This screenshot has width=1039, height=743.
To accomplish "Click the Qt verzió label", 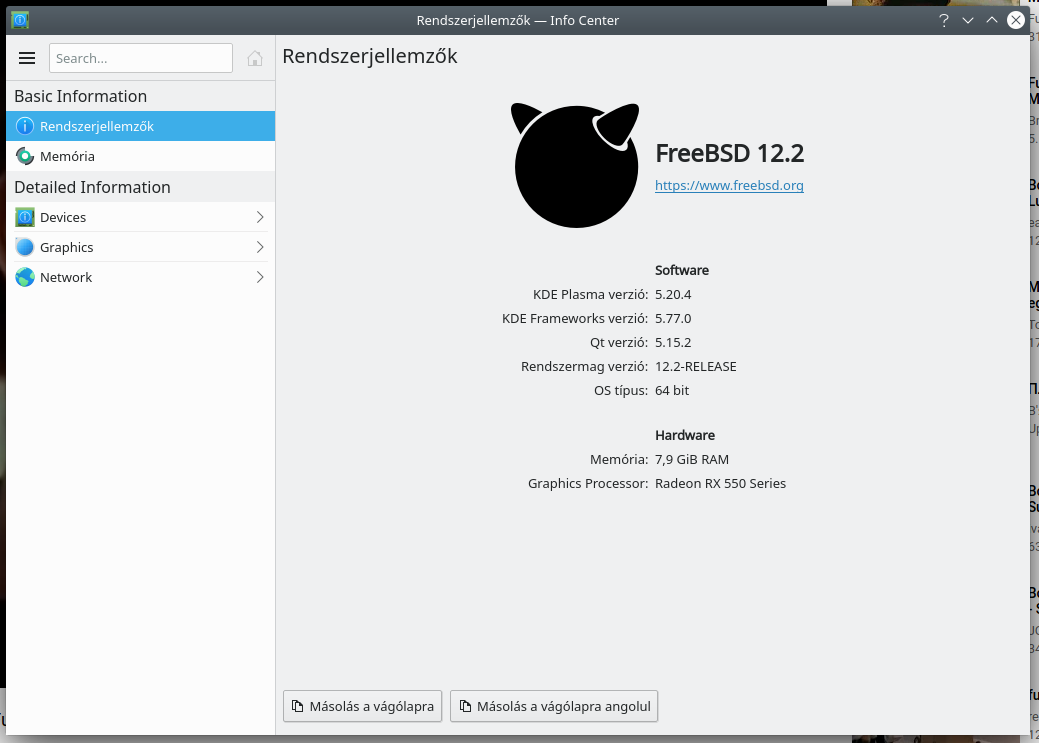I will click(619, 342).
